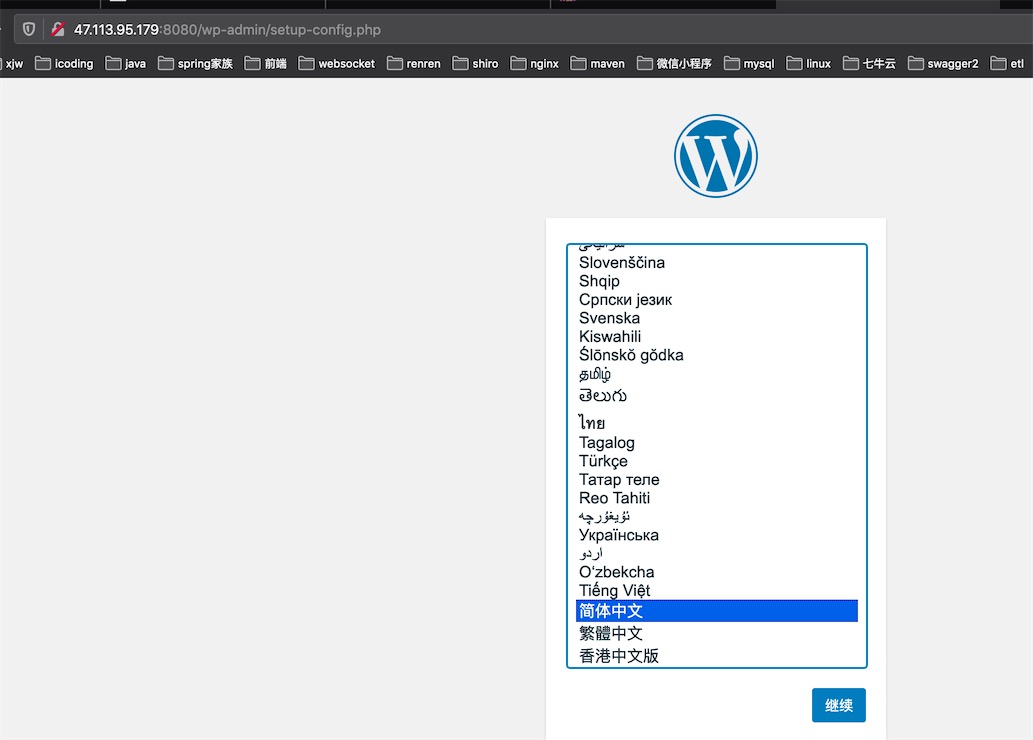Image resolution: width=1033 pixels, height=740 pixels.
Task: Click the shield tracking protection icon
Action: tap(28, 30)
